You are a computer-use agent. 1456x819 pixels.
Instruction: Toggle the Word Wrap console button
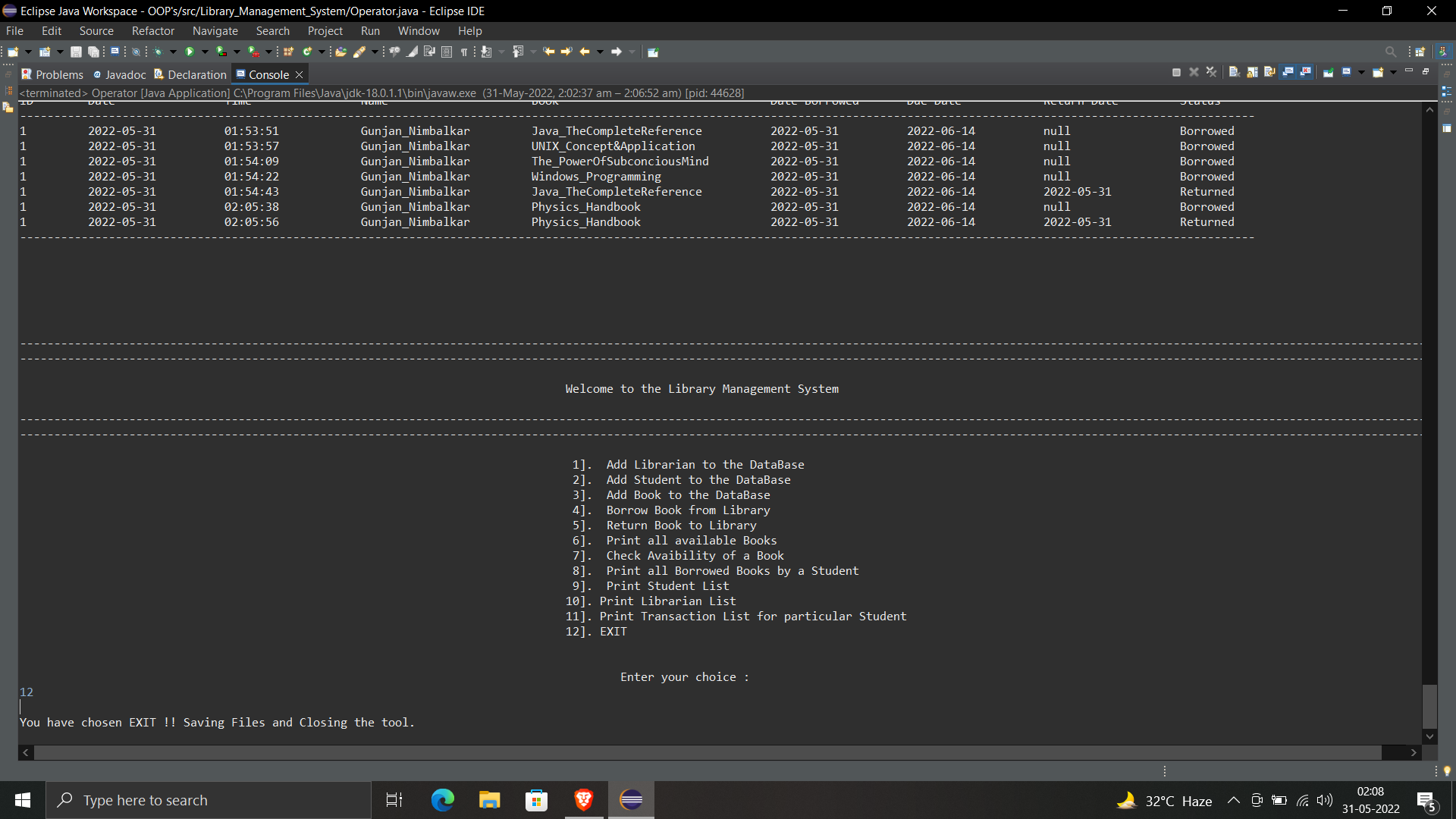1269,72
